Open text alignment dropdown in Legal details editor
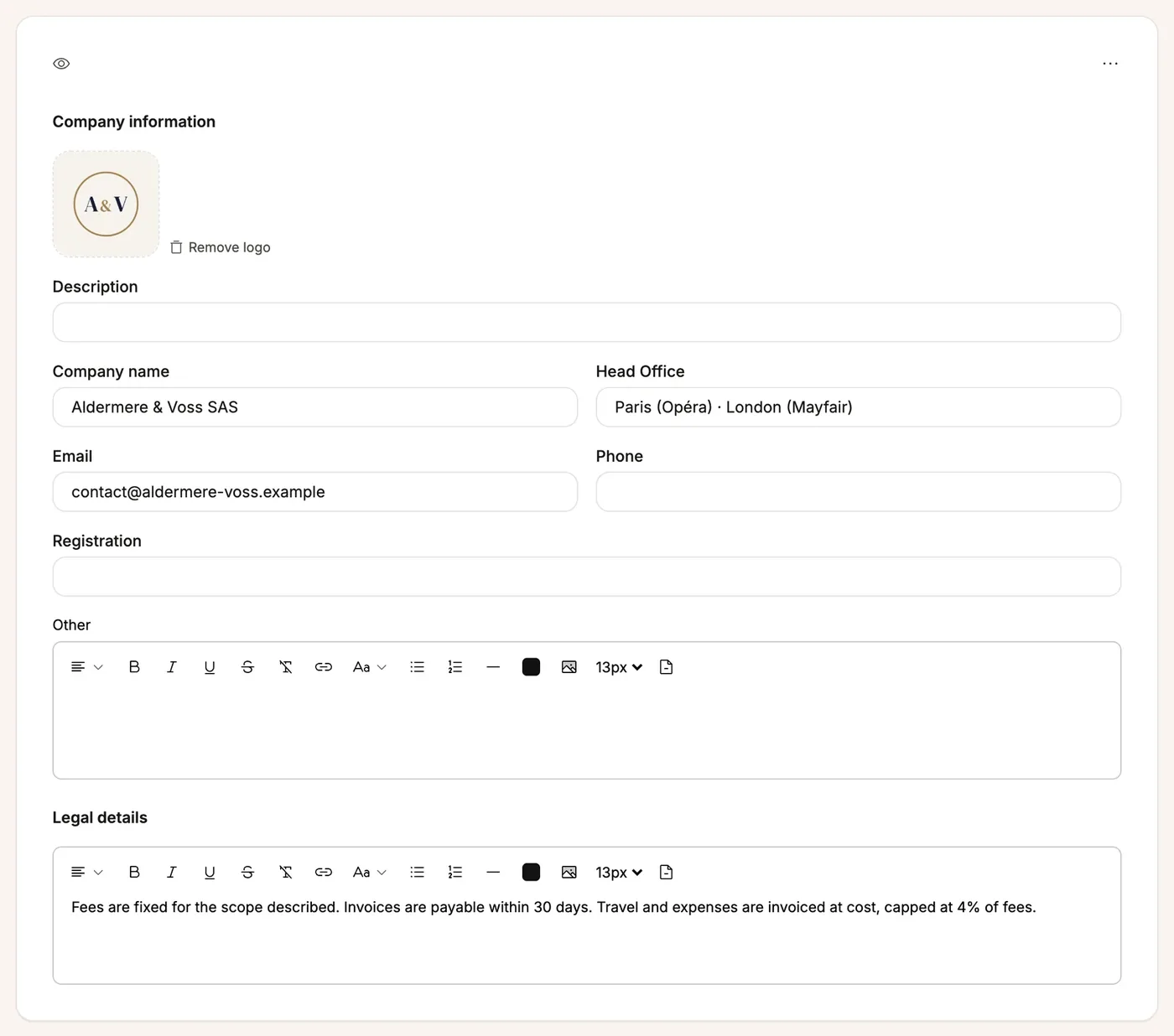The width and height of the screenshot is (1174, 1036). click(86, 873)
